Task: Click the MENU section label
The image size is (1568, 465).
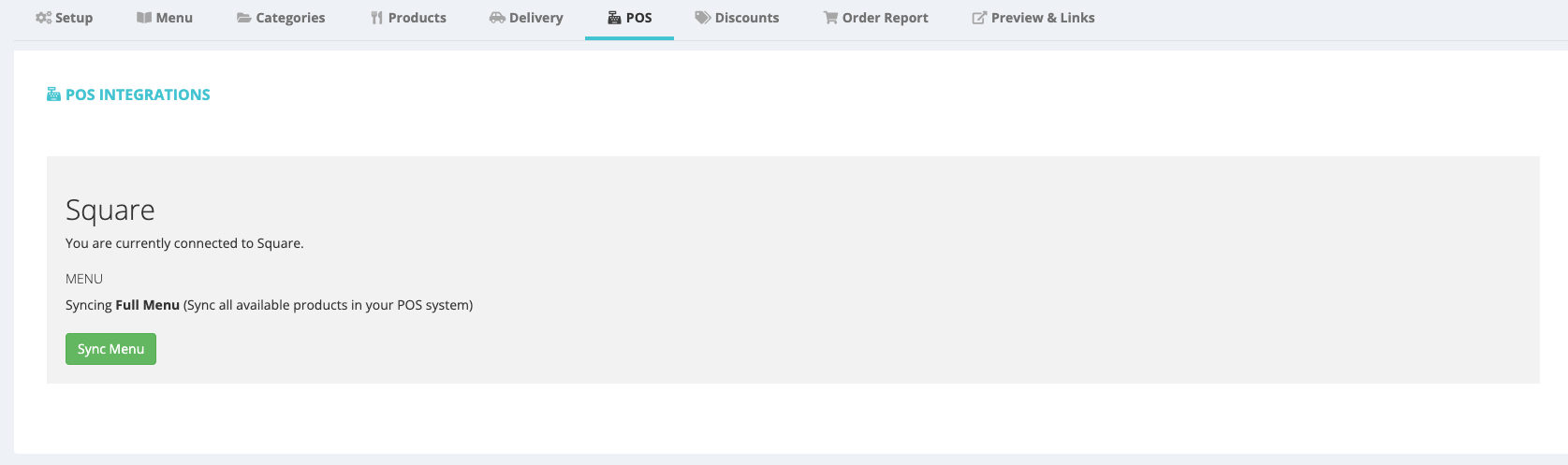Action: (84, 279)
